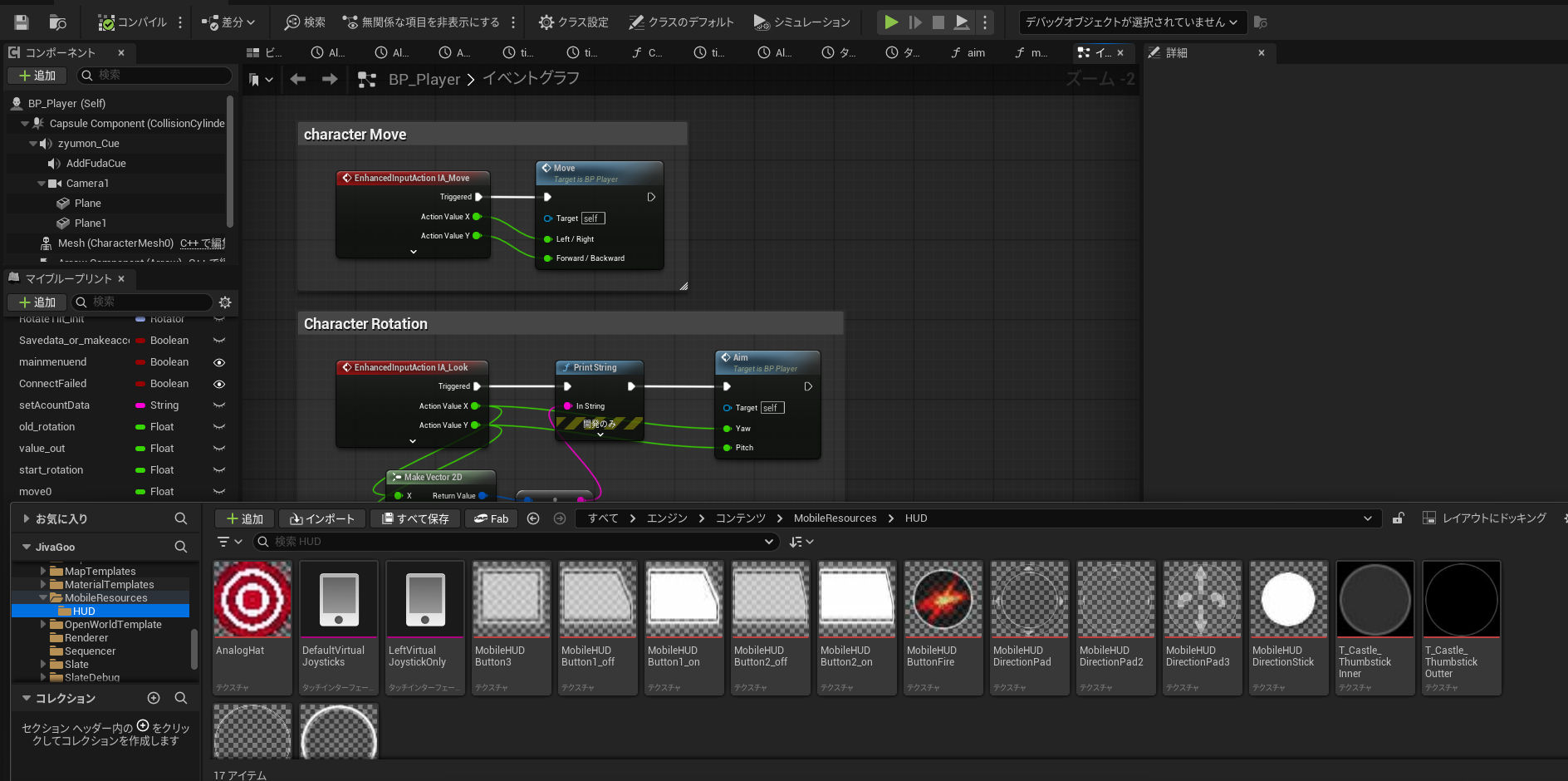Open the Details panel tab
The image size is (1568, 781).
point(1176,53)
